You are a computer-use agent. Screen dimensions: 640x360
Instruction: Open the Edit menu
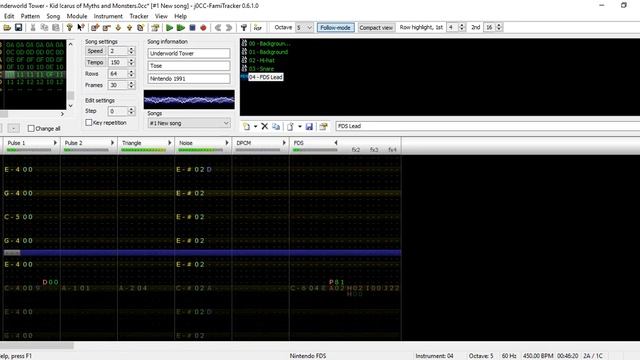coord(9,16)
